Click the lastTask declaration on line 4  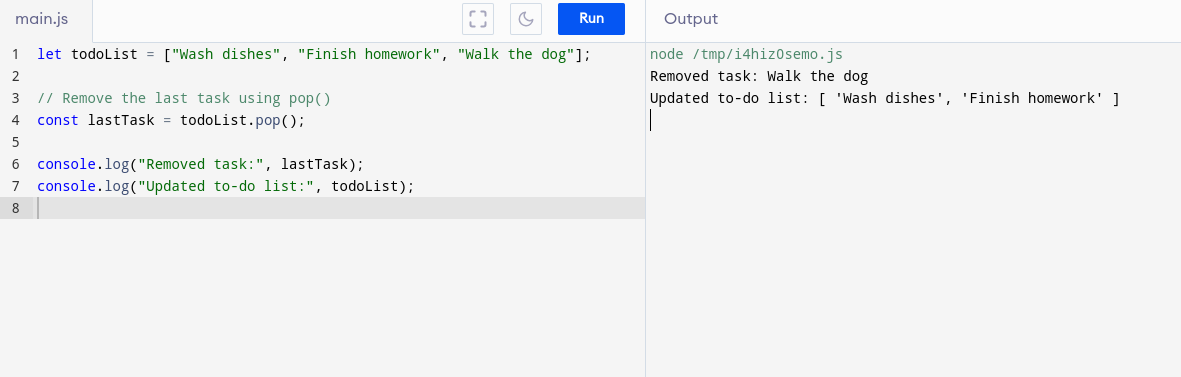click(x=172, y=120)
